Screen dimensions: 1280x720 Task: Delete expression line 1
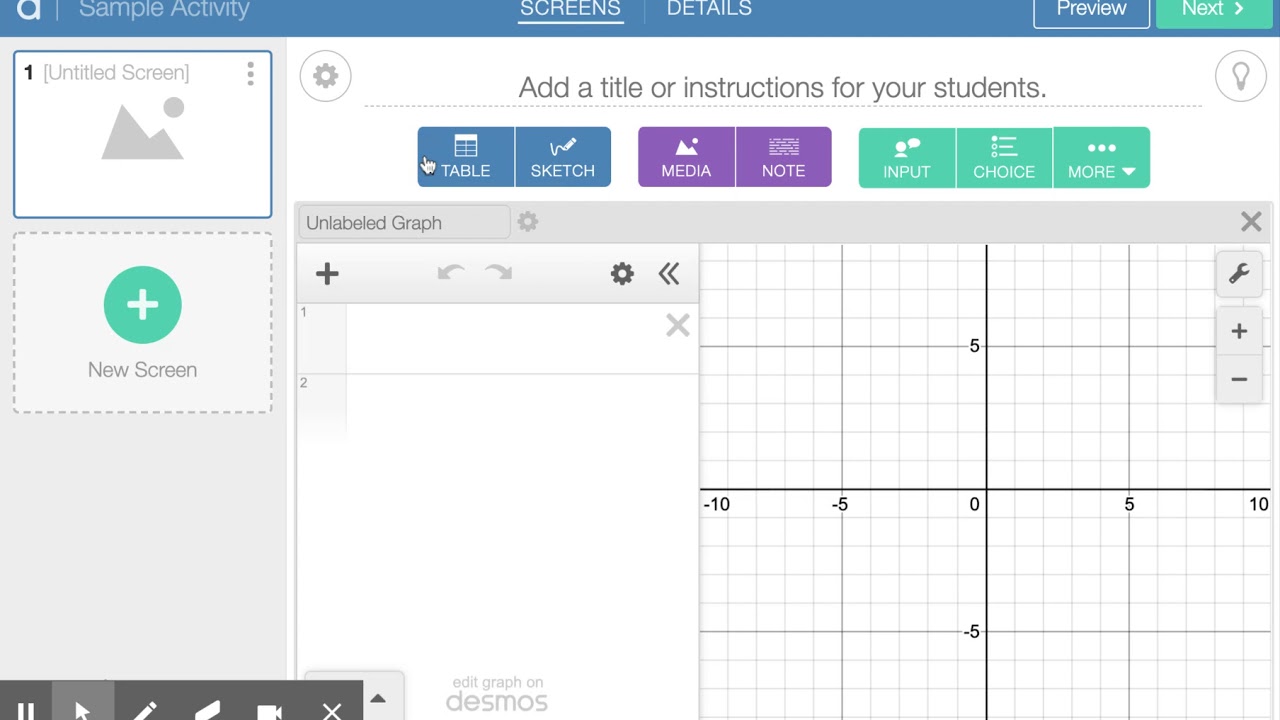point(678,326)
